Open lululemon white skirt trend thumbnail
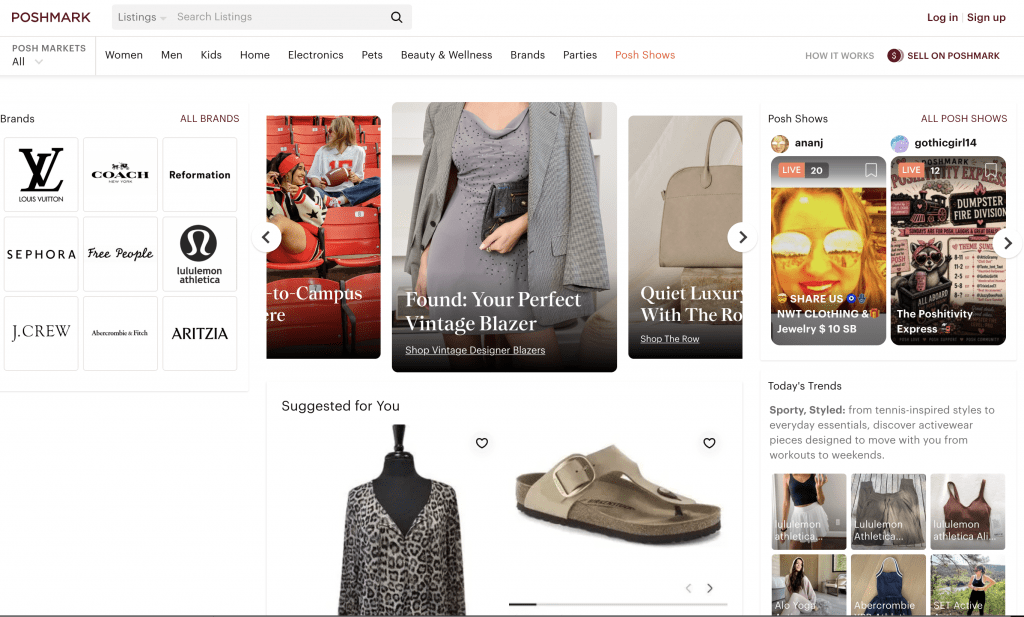The image size is (1024, 617). click(809, 511)
